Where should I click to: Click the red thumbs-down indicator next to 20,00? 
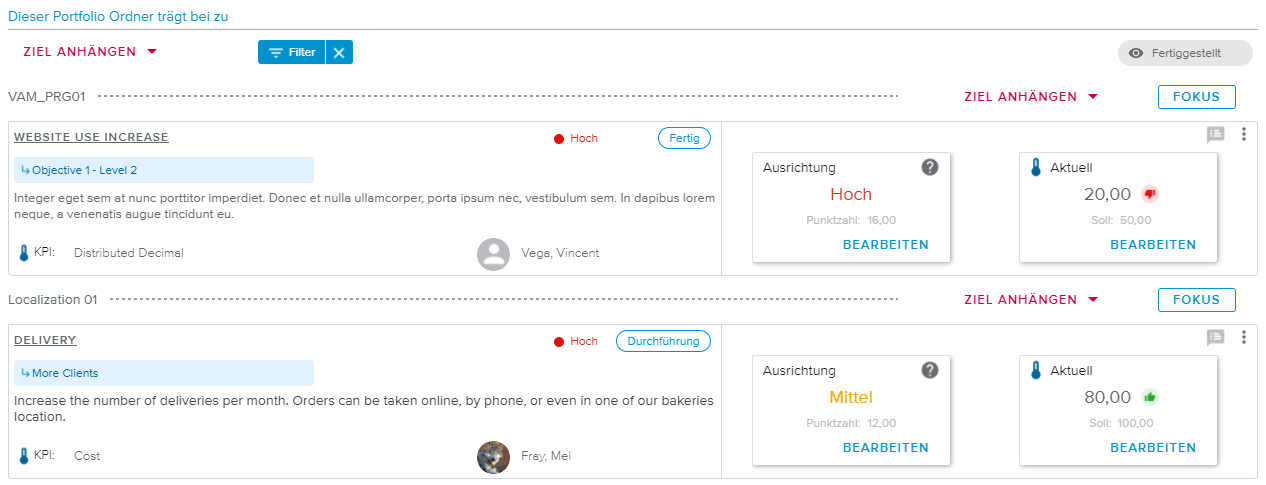click(1149, 194)
